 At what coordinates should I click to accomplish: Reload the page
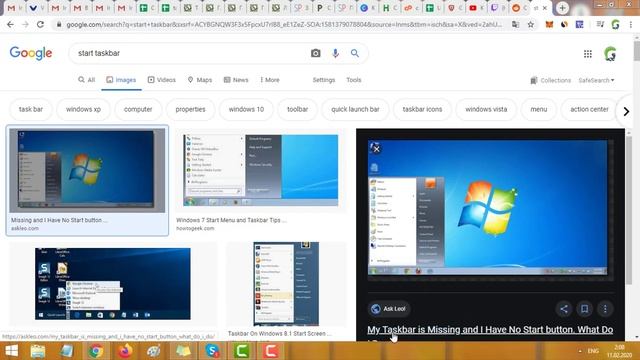pyautogui.click(x=40, y=24)
